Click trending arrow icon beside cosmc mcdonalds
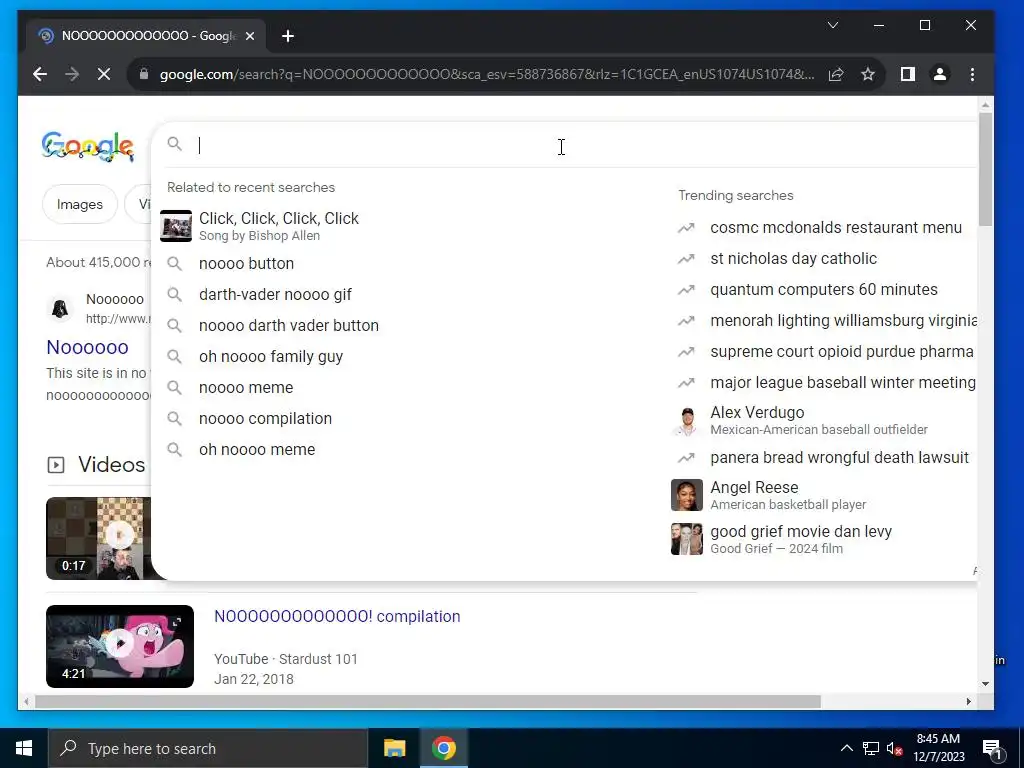1024x768 pixels. [686, 228]
